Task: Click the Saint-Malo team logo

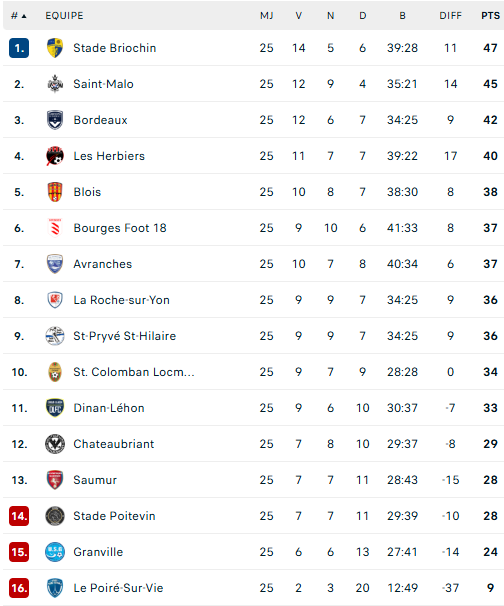Action: (x=54, y=84)
